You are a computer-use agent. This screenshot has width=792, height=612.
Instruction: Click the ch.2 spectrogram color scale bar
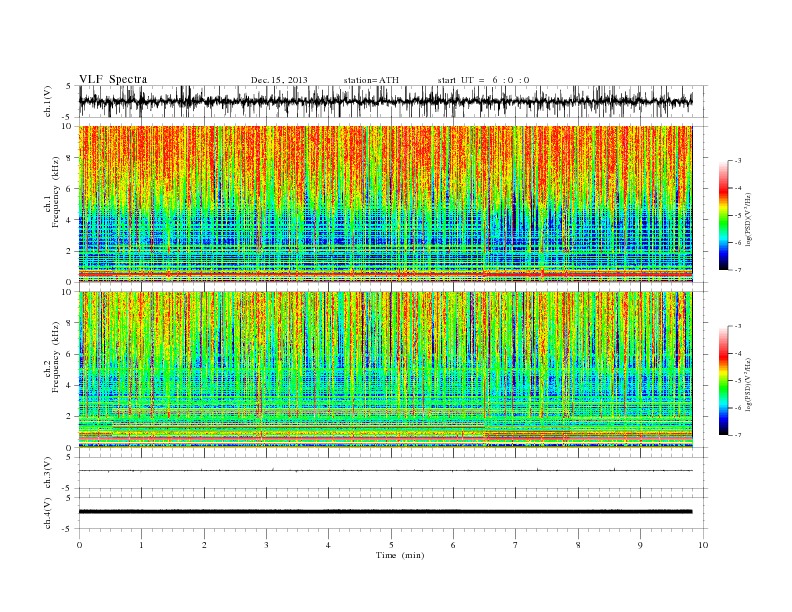(724, 381)
